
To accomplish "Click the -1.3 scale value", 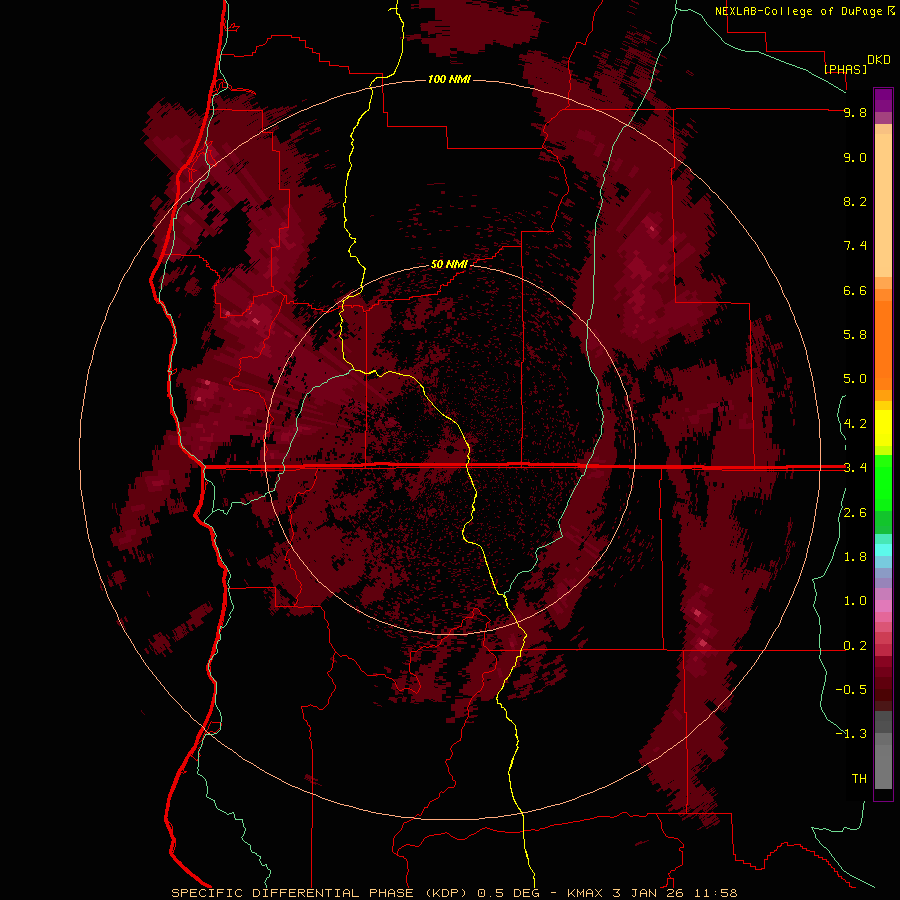I will pos(851,734).
